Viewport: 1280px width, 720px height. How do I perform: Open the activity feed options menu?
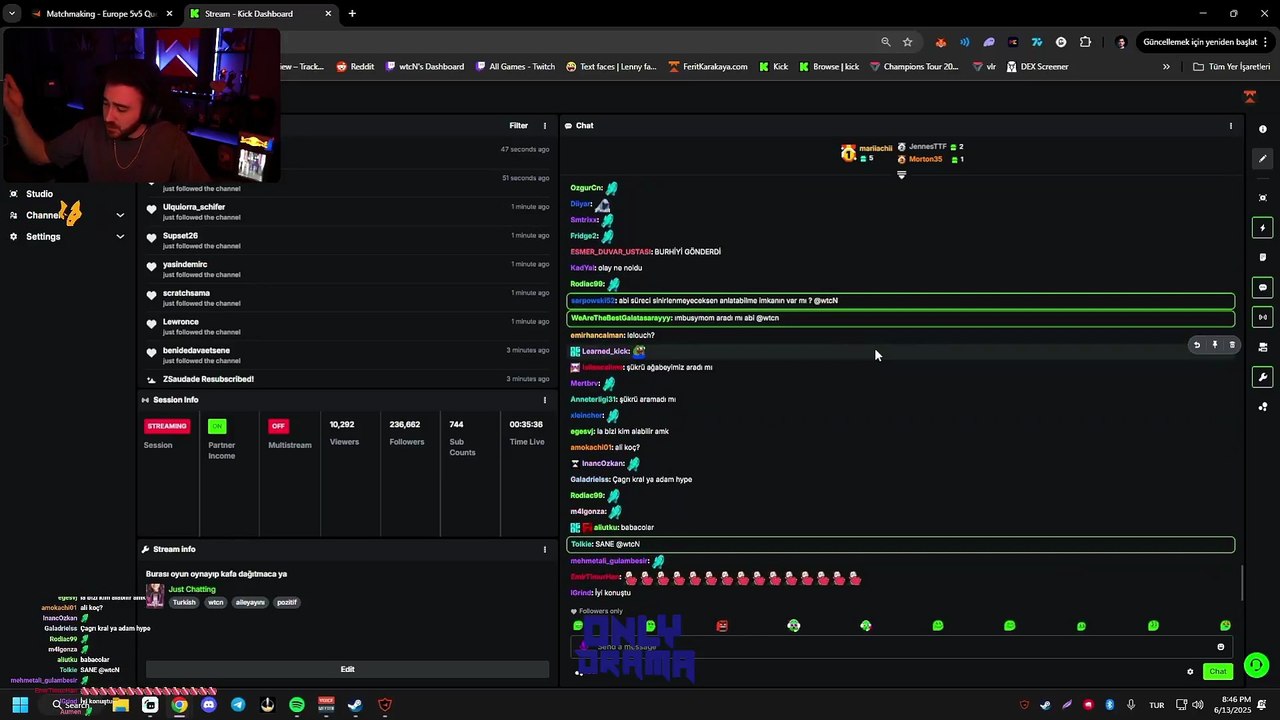coord(545,126)
